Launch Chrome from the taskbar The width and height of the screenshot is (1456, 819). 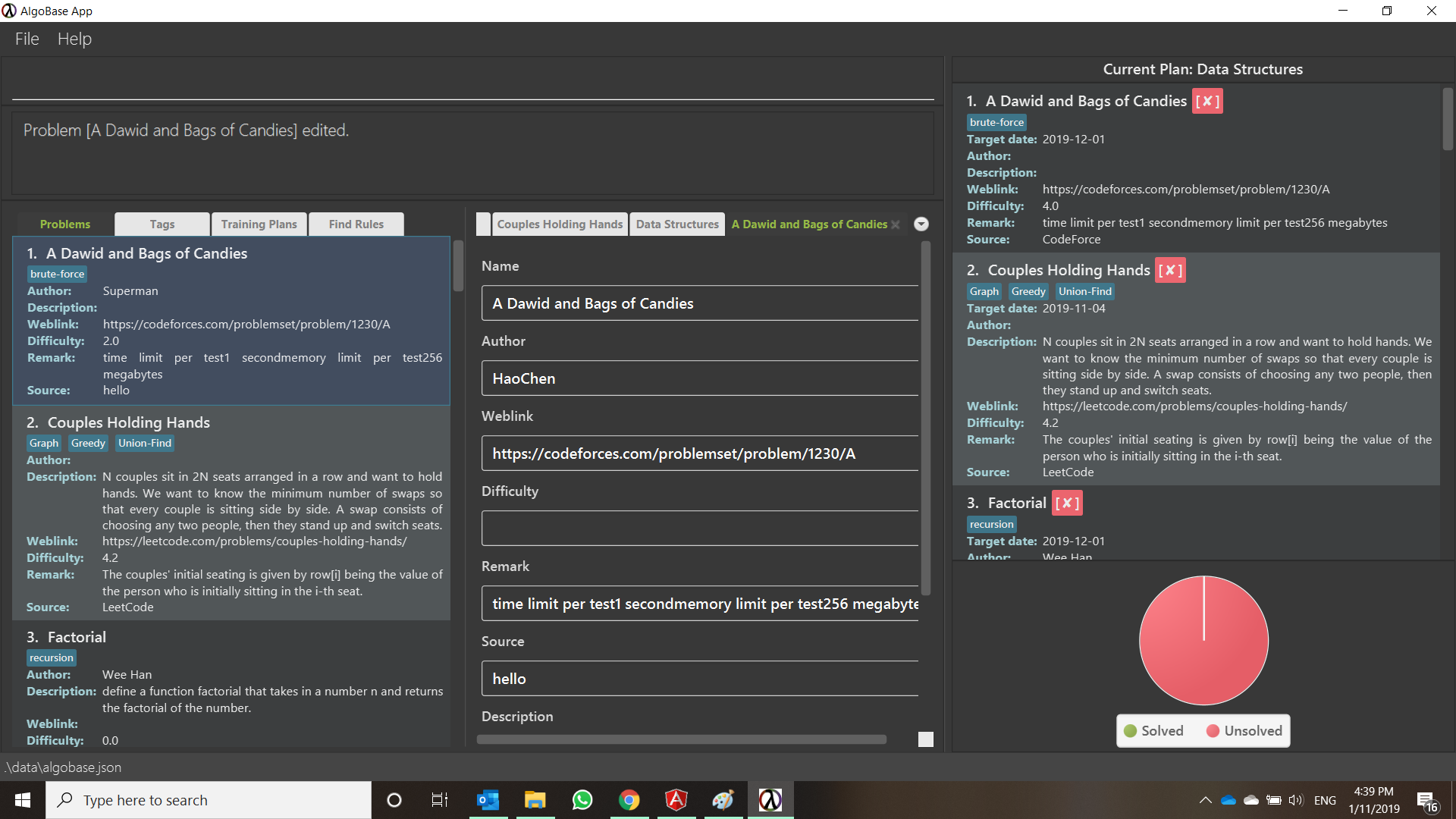point(629,800)
